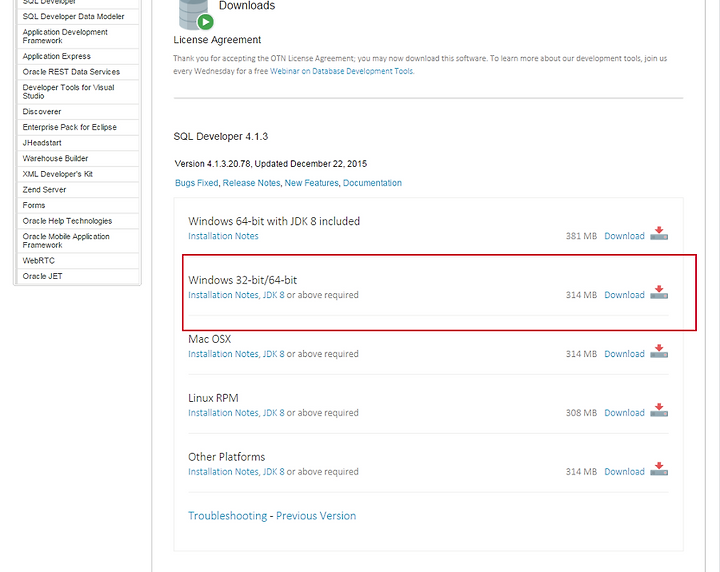Image resolution: width=720 pixels, height=572 pixels.
Task: Open the Download link for Windows 64-bit with JDK 8
Action: [624, 236]
